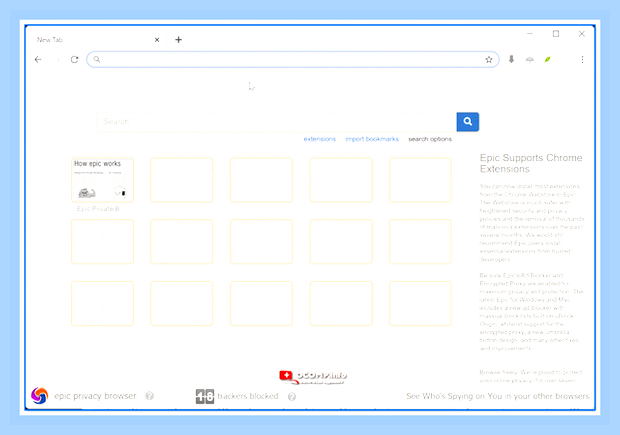Viewport: 620px width, 435px height.
Task: Open the three-dot browser menu
Action: [582, 60]
